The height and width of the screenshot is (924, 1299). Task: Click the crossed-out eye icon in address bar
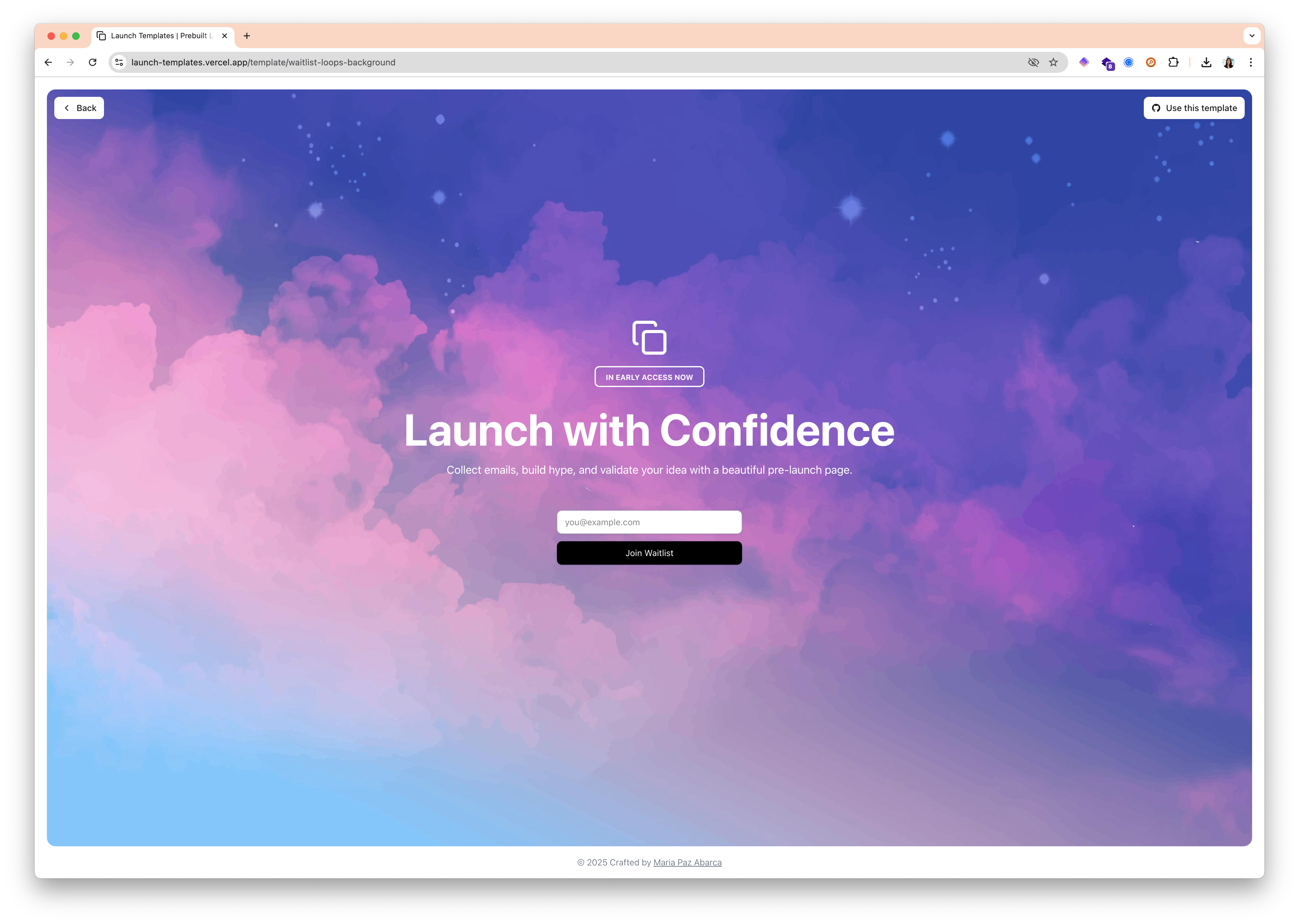point(1033,63)
